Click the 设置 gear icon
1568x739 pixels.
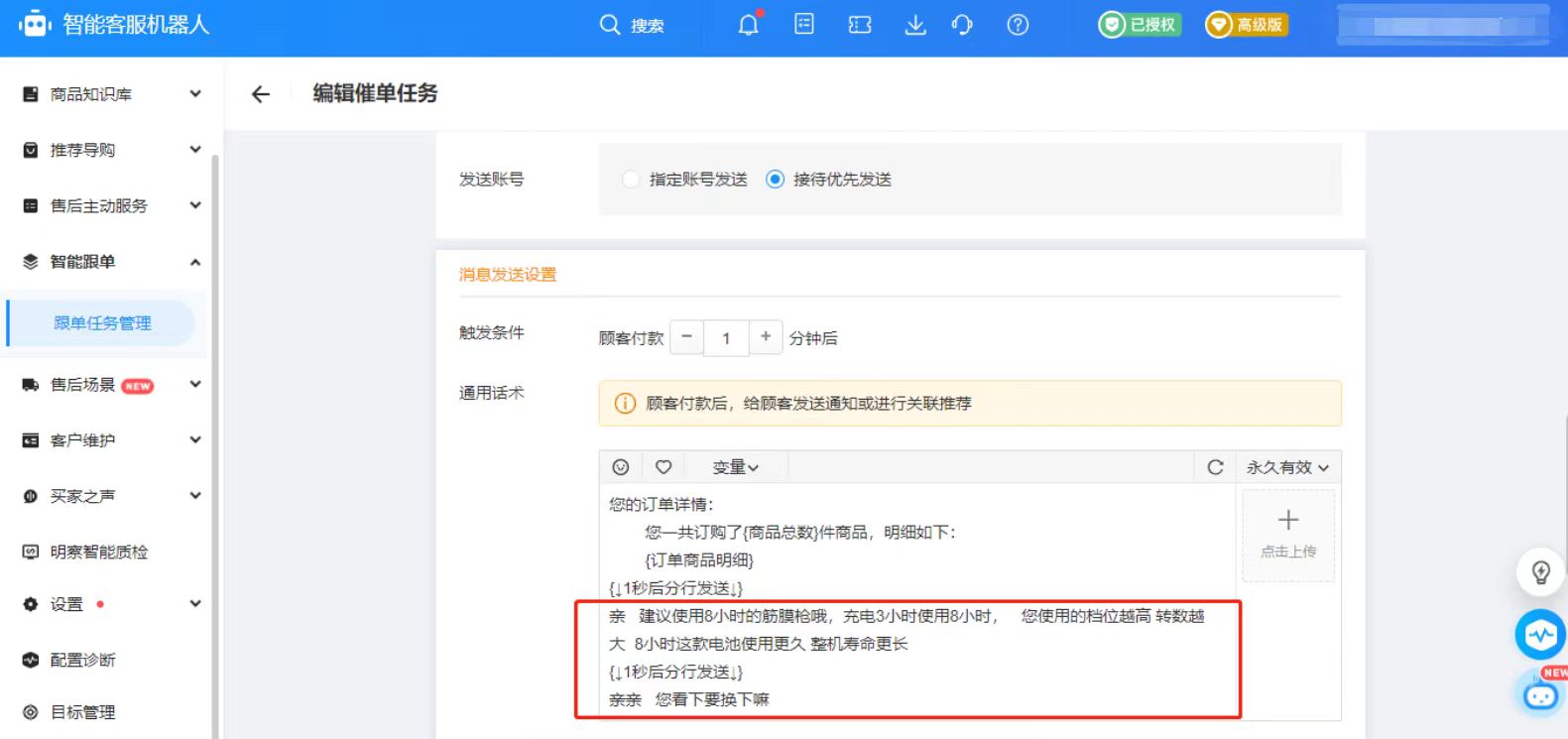31,604
